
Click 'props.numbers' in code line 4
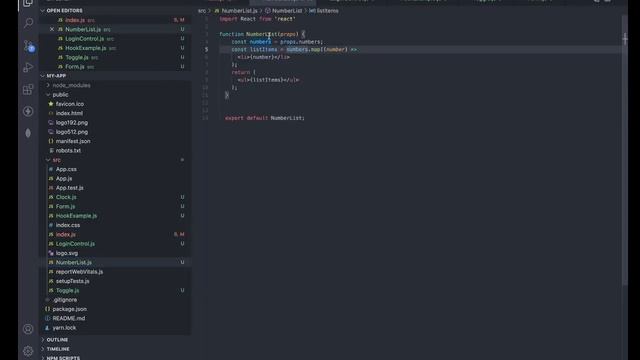(301, 42)
